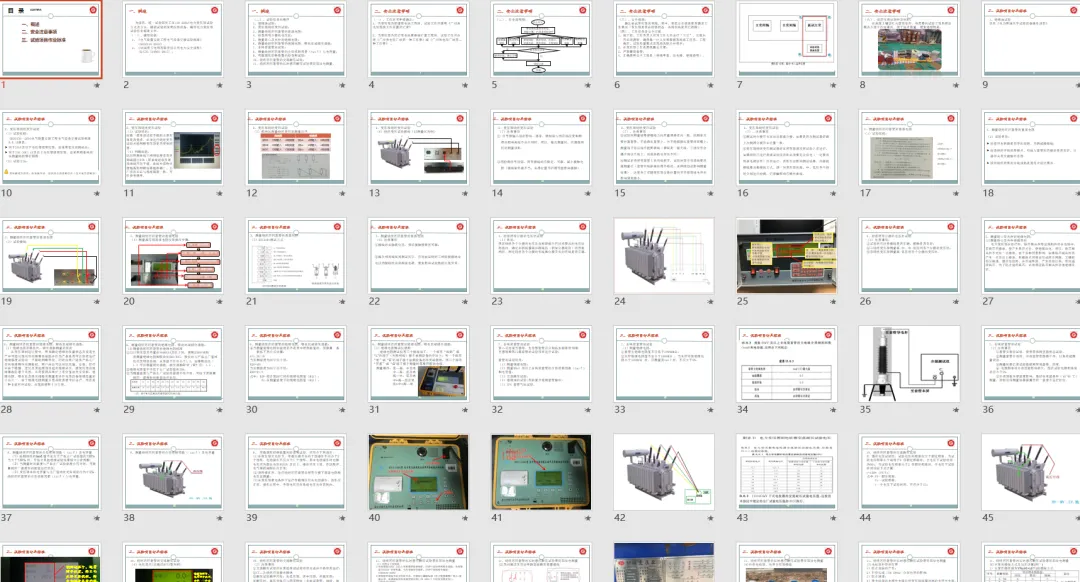Click the animation star under slide 2
This screenshot has width=1080, height=582.
point(220,85)
